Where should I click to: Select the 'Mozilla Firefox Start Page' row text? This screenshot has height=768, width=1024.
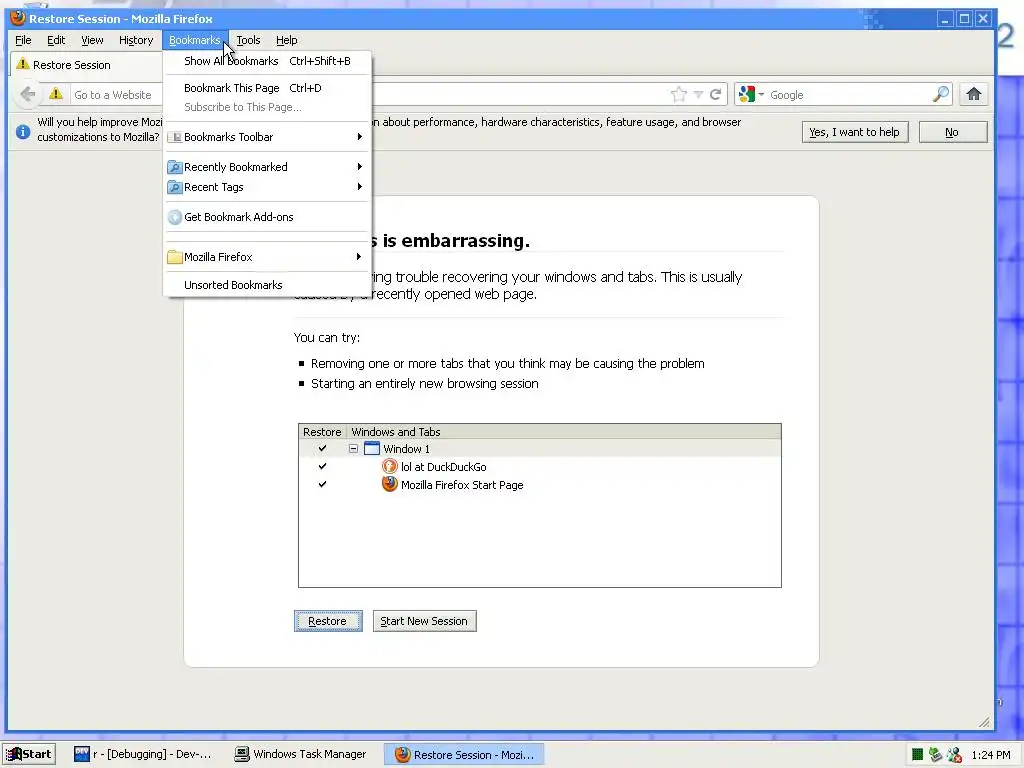point(462,485)
